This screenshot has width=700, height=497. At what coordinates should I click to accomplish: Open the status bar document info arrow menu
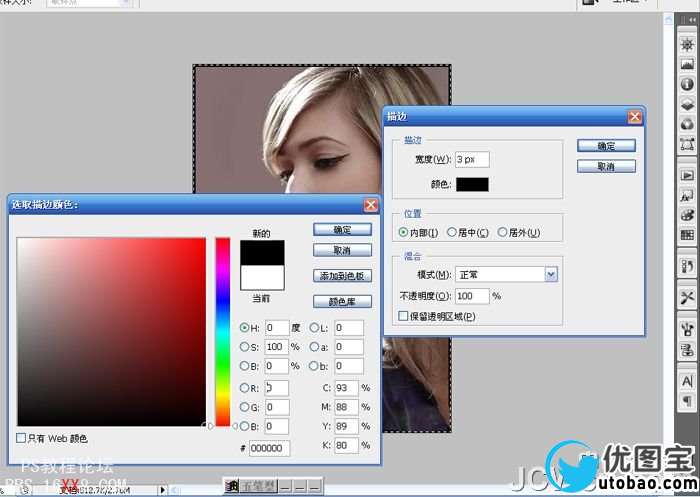point(162,490)
